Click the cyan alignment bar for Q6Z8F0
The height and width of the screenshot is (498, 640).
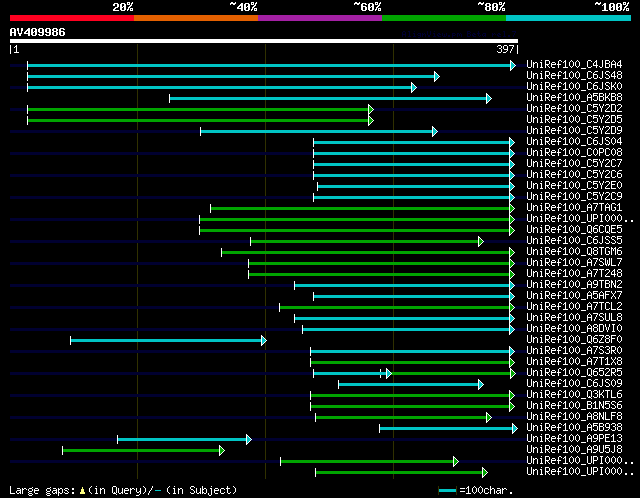169,340
